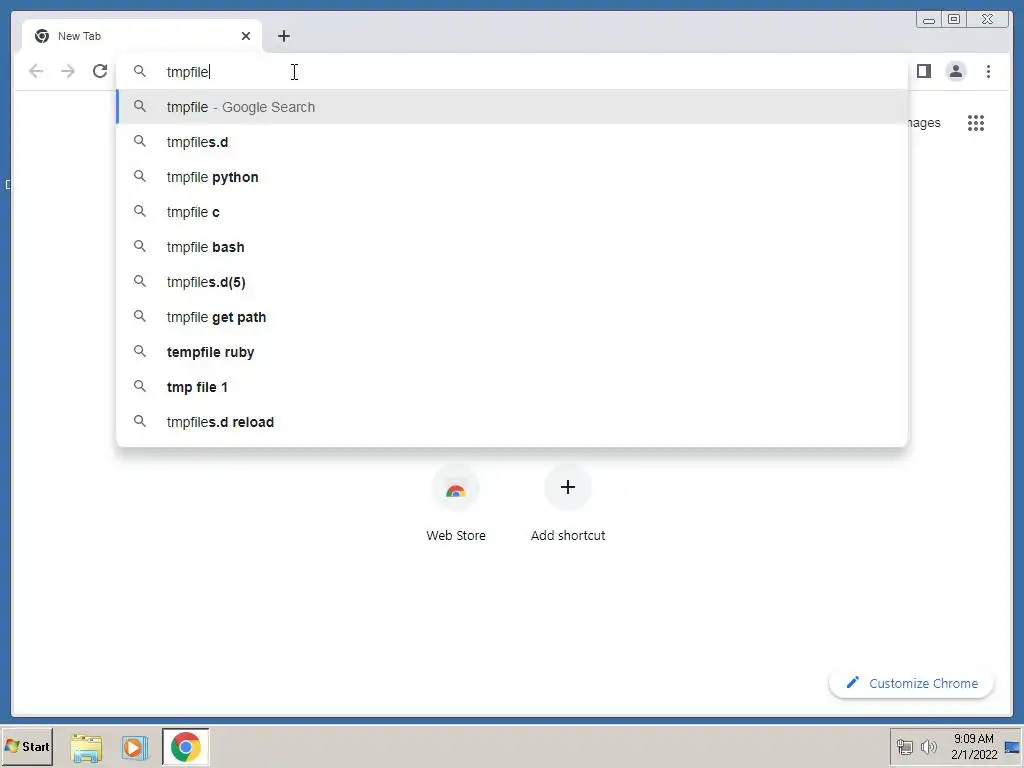Choose the 'tmpfile - Google Search' suggestion
The width and height of the screenshot is (1024, 768).
[x=512, y=107]
